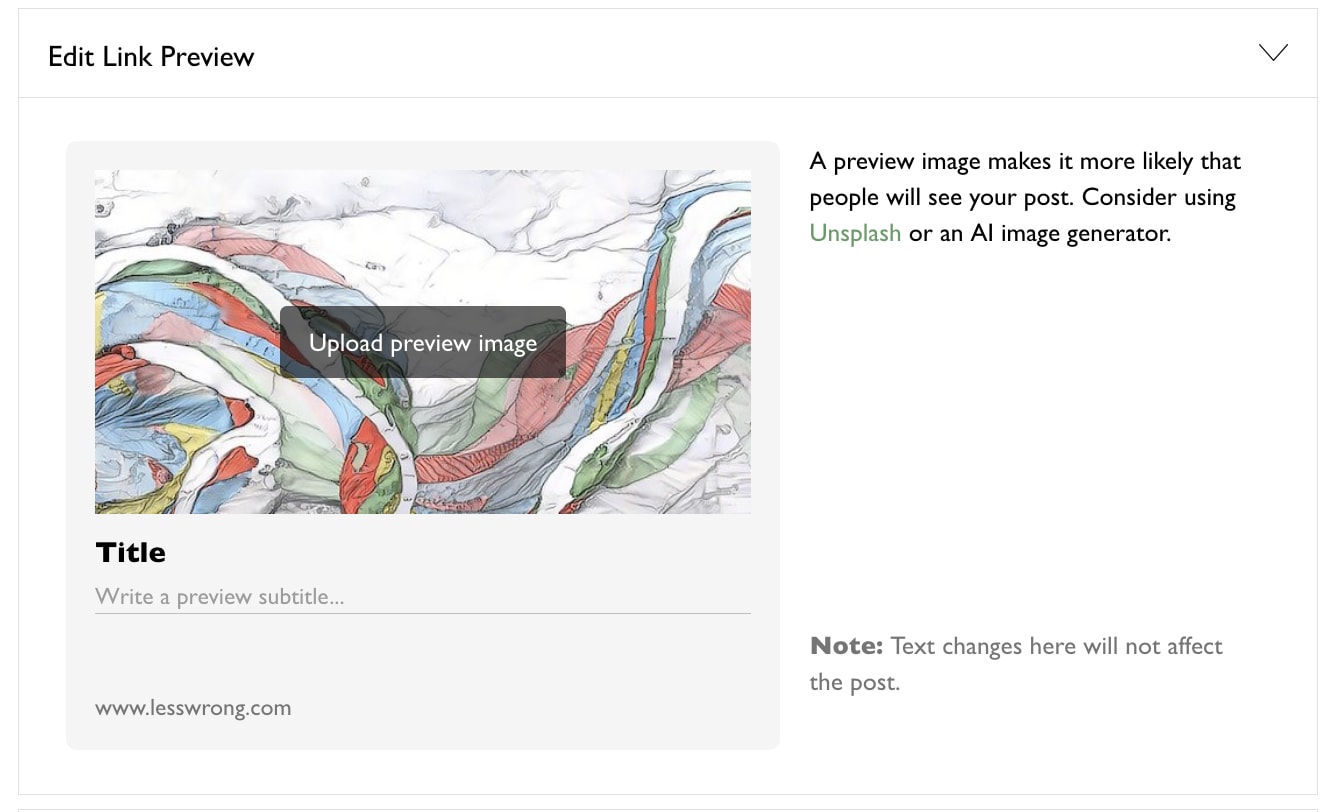Click the word "Preview" in the section header
The width and height of the screenshot is (1334, 812).
(207, 56)
